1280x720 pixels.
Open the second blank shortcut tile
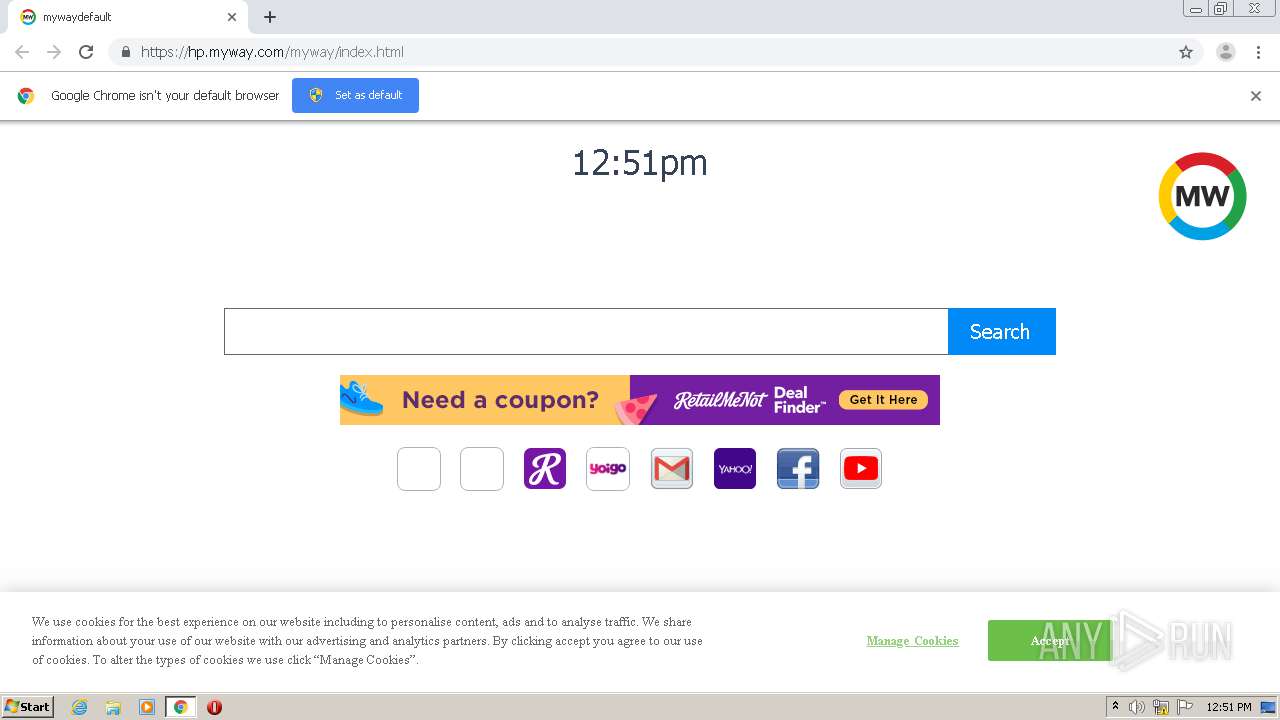coord(482,469)
